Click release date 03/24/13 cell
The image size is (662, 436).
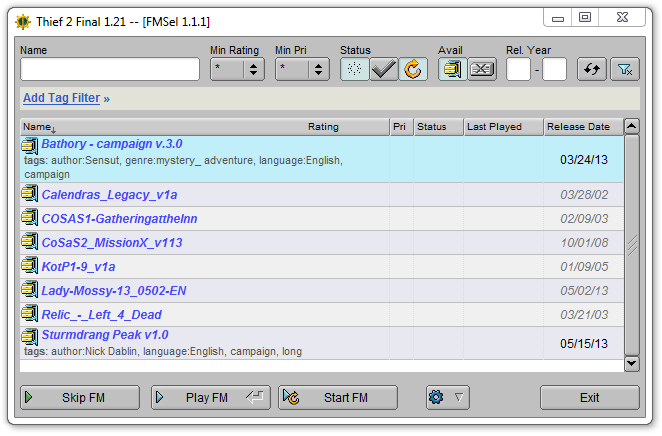(x=584, y=160)
